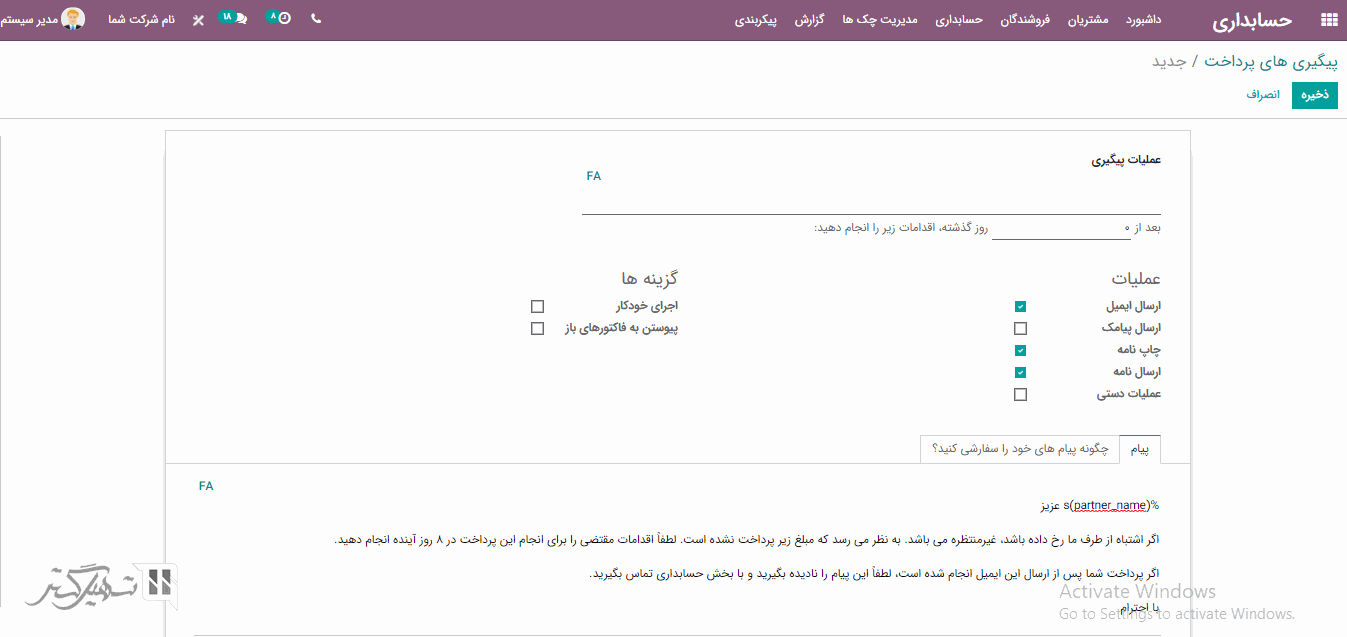Expand the پیکربندی menu

click(x=756, y=20)
